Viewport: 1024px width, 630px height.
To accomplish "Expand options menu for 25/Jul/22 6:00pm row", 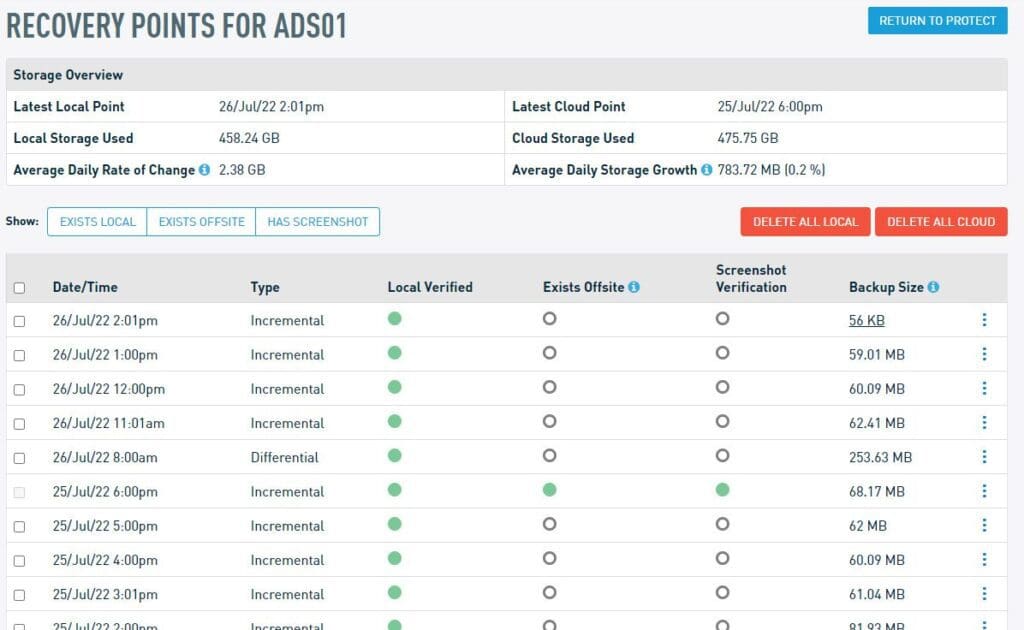I will tap(984, 491).
